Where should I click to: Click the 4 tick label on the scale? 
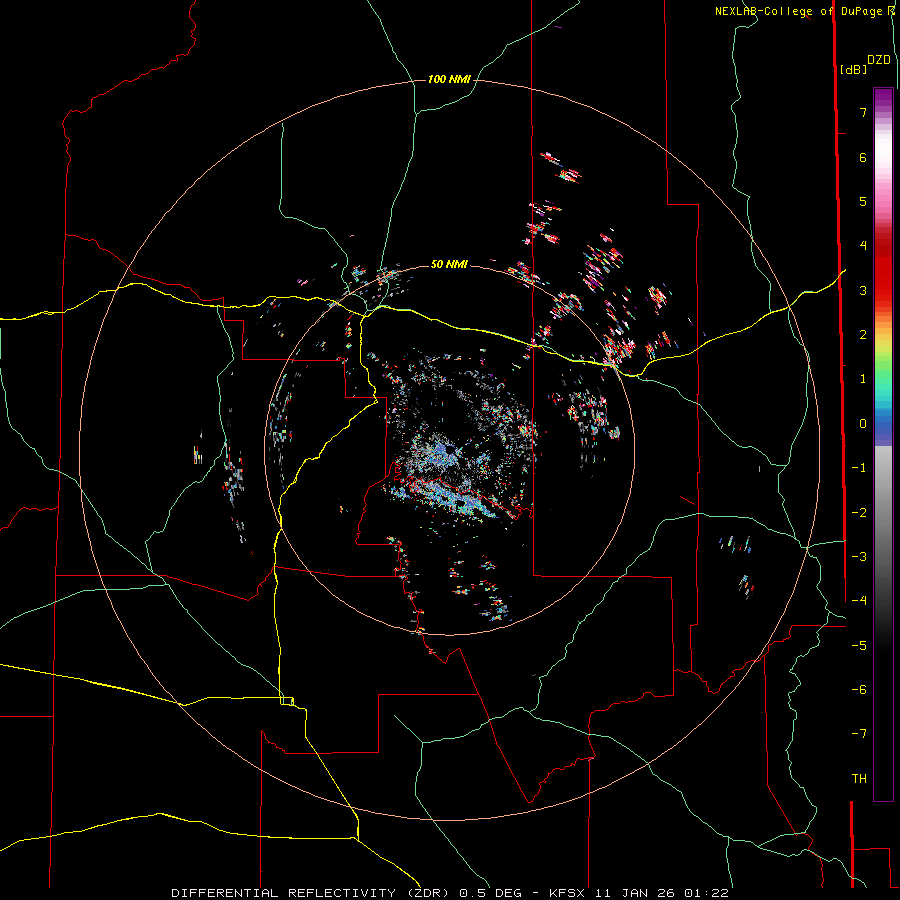(x=863, y=246)
